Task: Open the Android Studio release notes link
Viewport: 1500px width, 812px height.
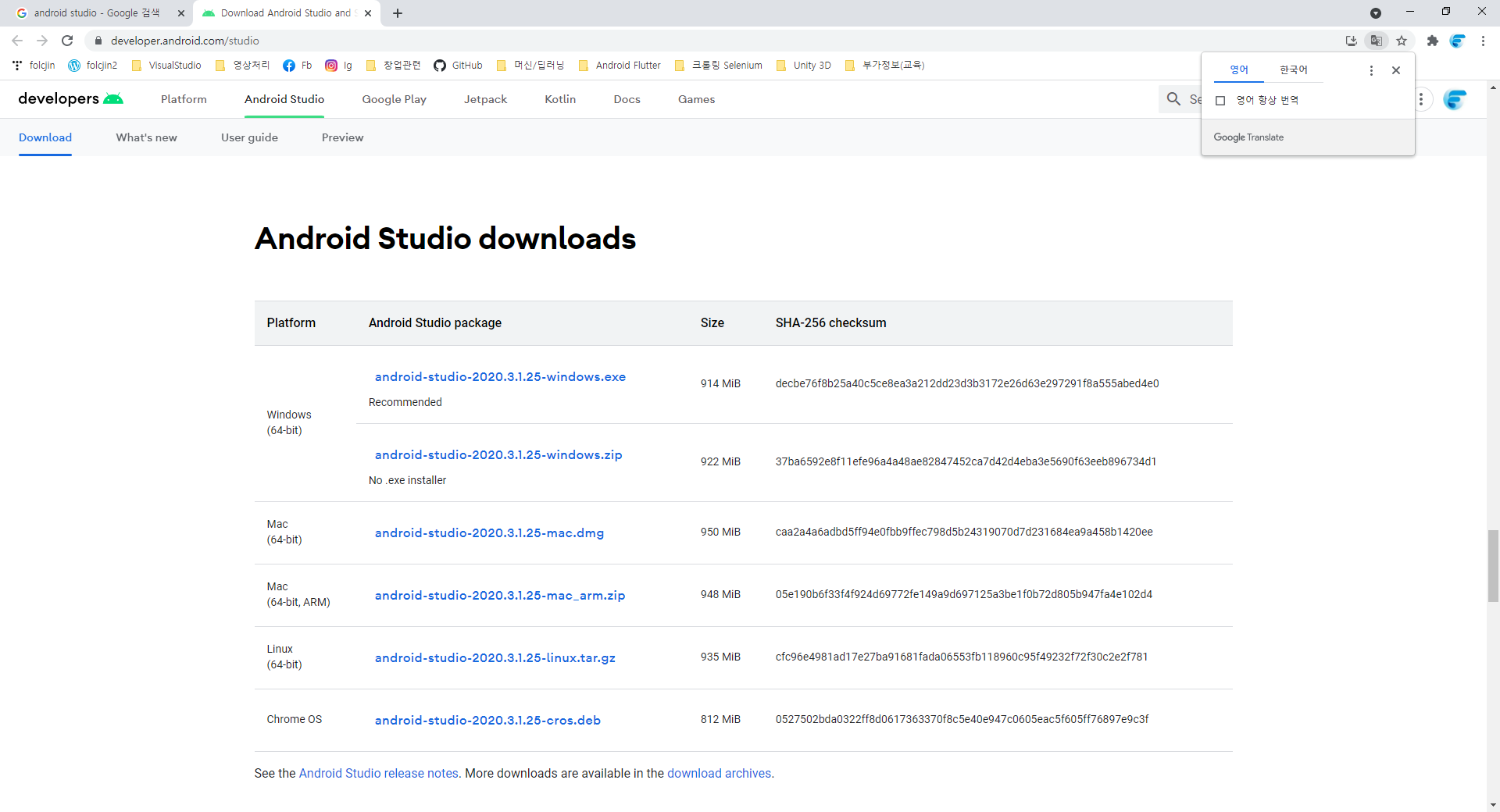Action: coord(379,773)
